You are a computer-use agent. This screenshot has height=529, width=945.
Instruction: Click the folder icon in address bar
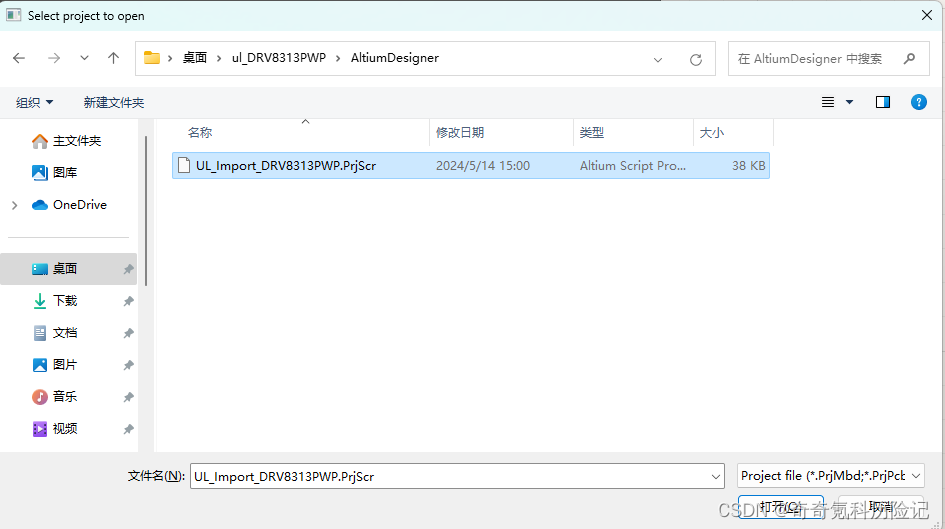(x=152, y=58)
